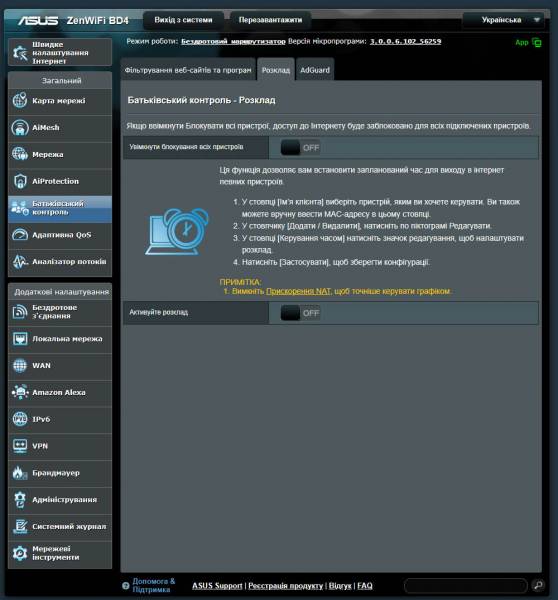Click the Додаткові налаштування section header
This screenshot has height=600, width=558.
(x=62, y=292)
